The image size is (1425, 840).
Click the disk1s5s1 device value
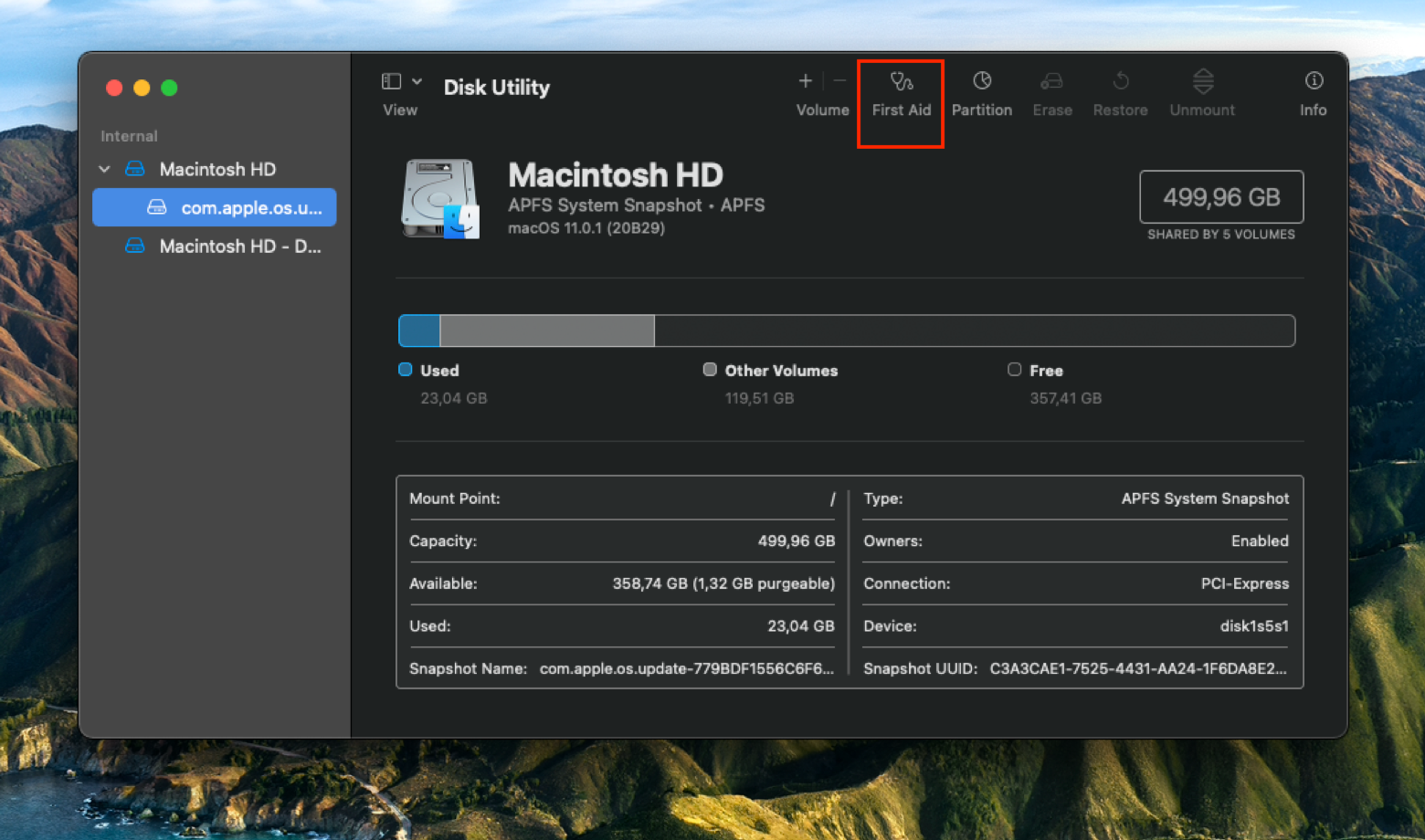(1254, 626)
